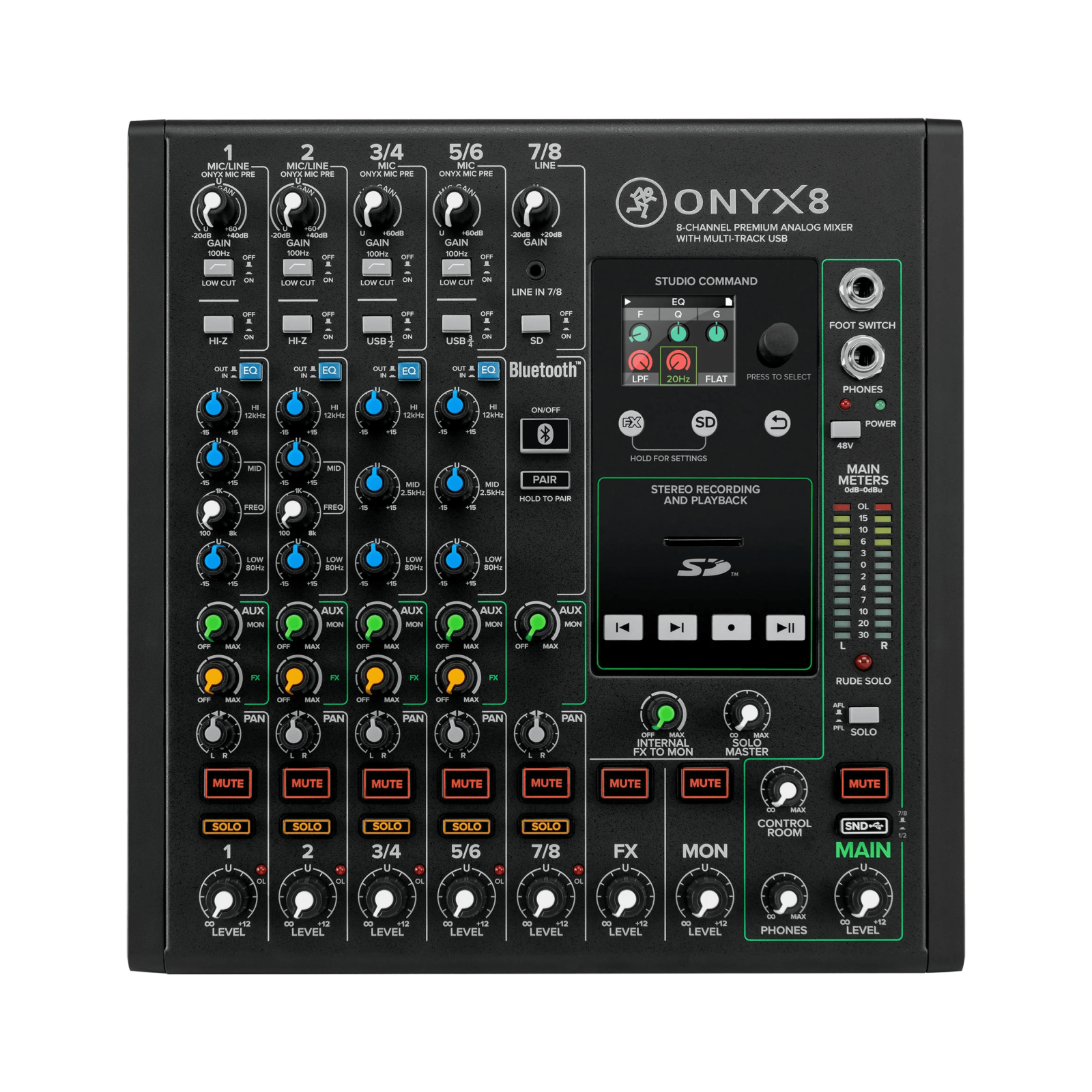1092x1092 pixels.
Task: Toggle channel 5/6 EQ in/out button
Action: (488, 371)
